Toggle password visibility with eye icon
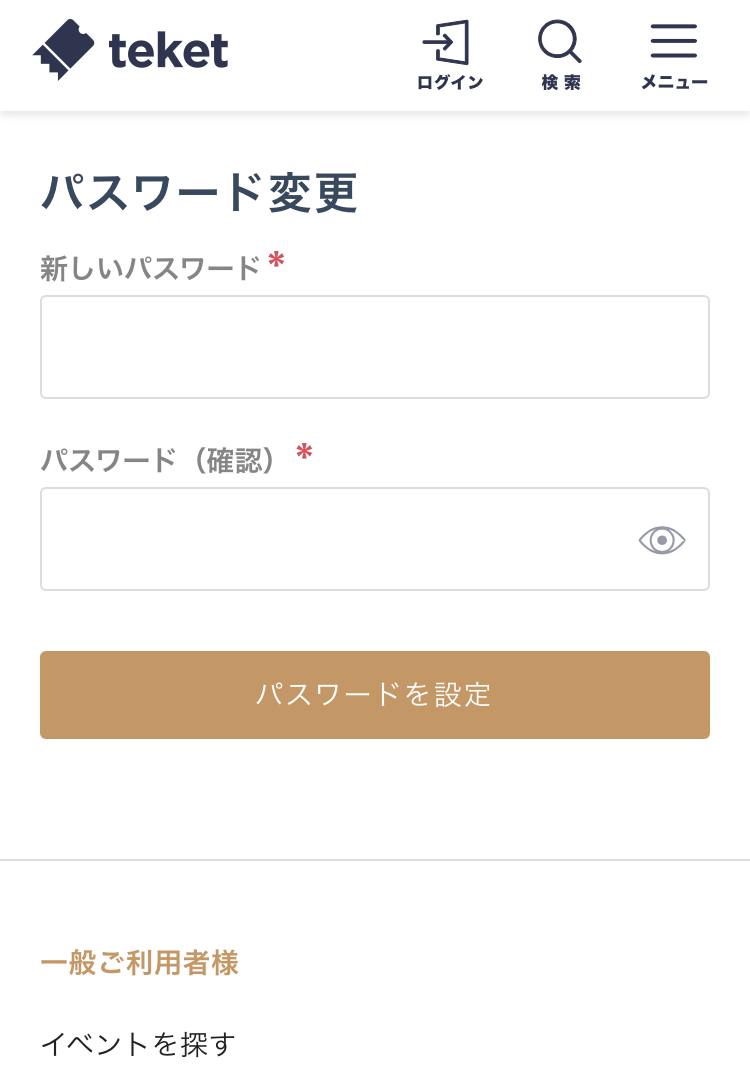750x1089 pixels. pyautogui.click(x=662, y=540)
